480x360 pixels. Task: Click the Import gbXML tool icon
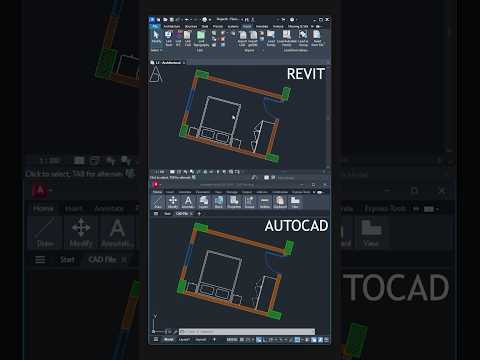coord(253,38)
